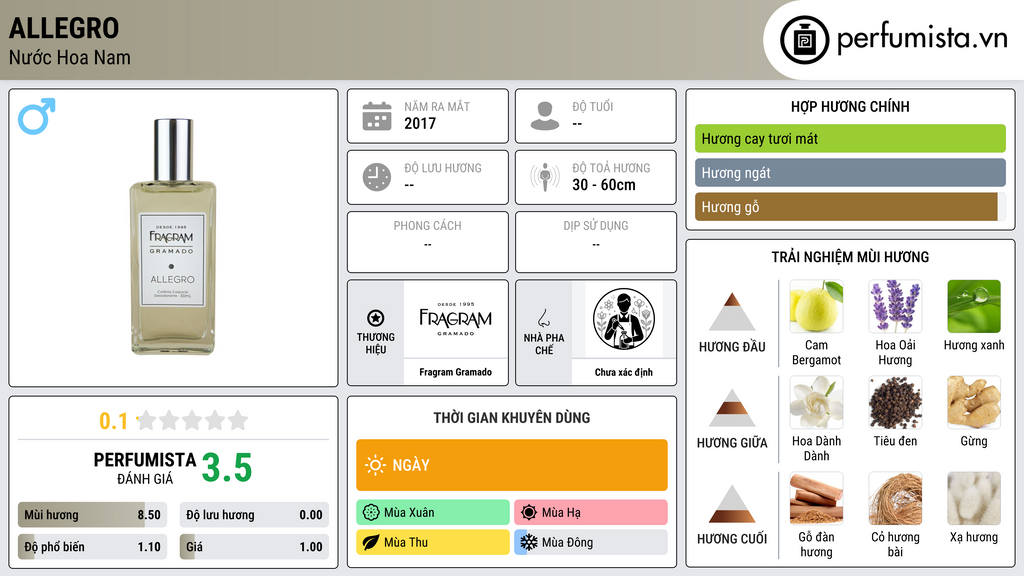Viewport: 1024px width, 576px height.
Task: Click the calendar icon beside Năm ra mắt
Action: [377, 116]
